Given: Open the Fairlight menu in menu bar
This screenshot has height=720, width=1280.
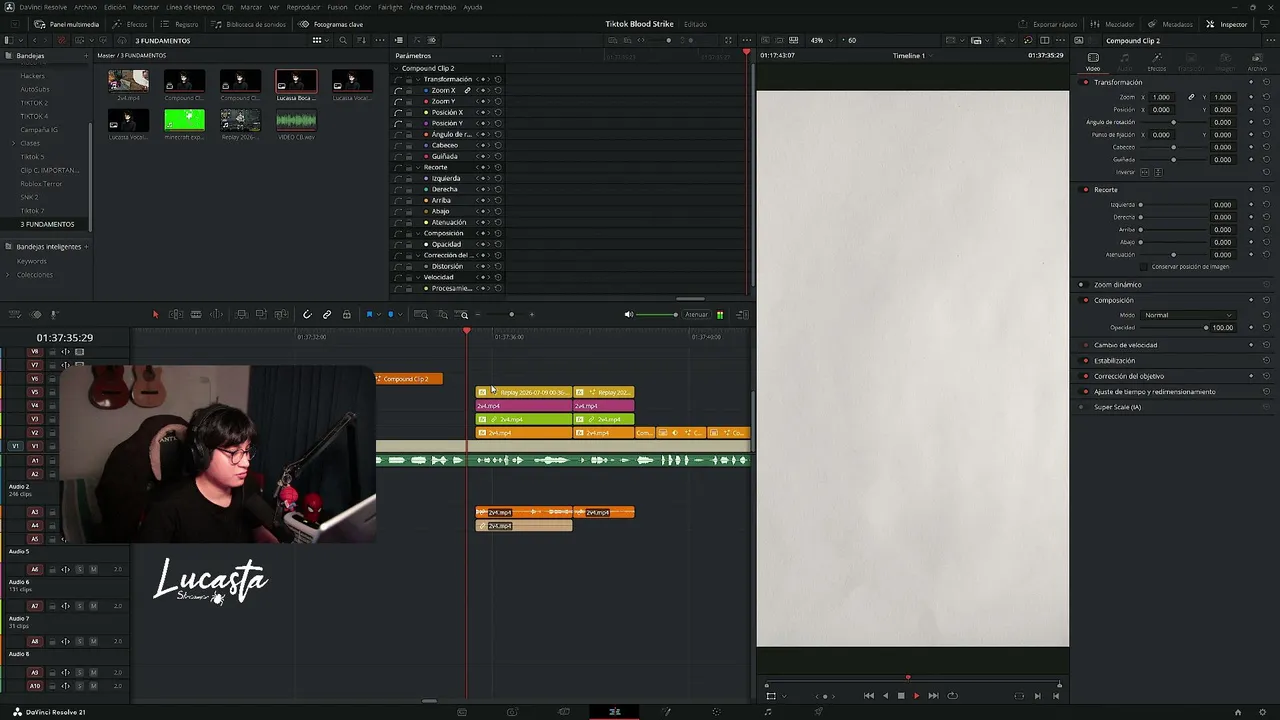Looking at the screenshot, I should click(x=390, y=7).
